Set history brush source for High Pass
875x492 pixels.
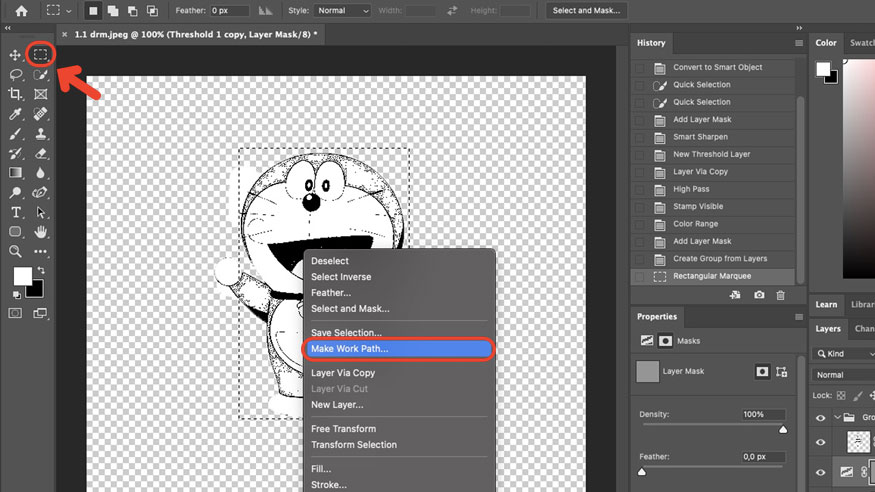(640, 189)
